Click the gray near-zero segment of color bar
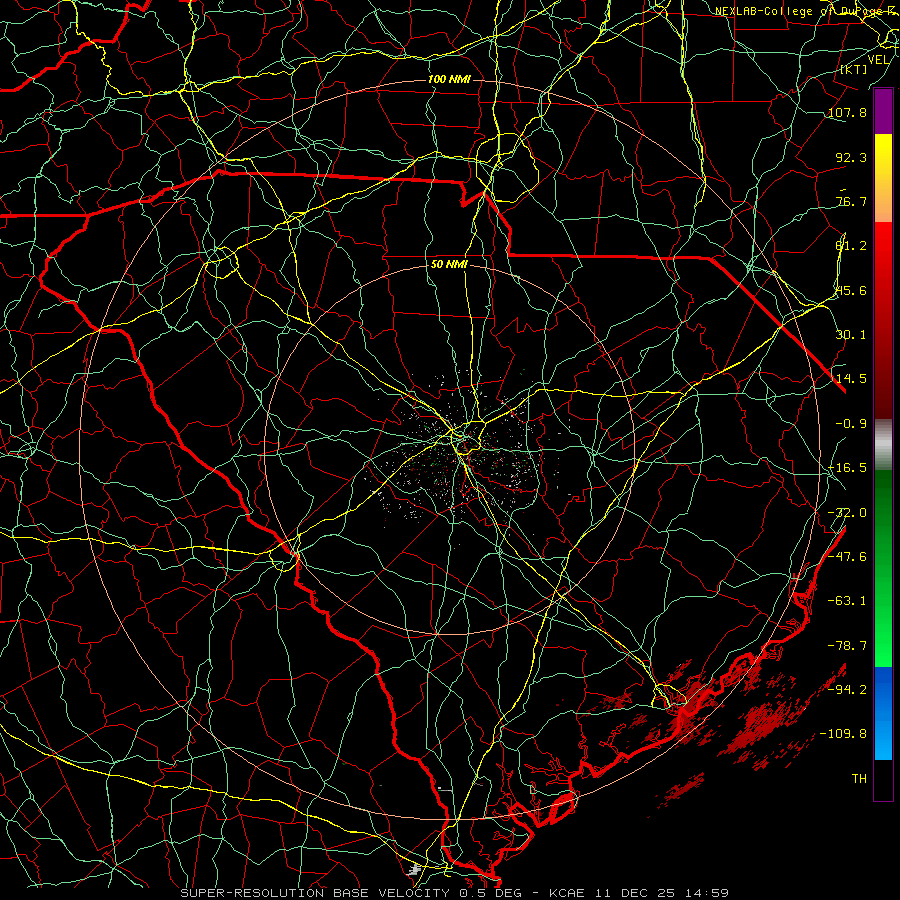 point(883,445)
